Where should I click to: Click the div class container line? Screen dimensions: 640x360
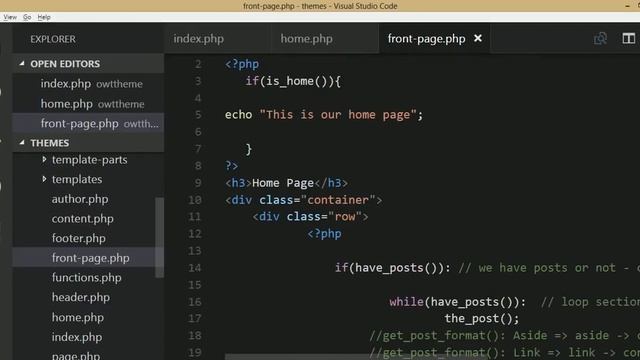point(304,200)
